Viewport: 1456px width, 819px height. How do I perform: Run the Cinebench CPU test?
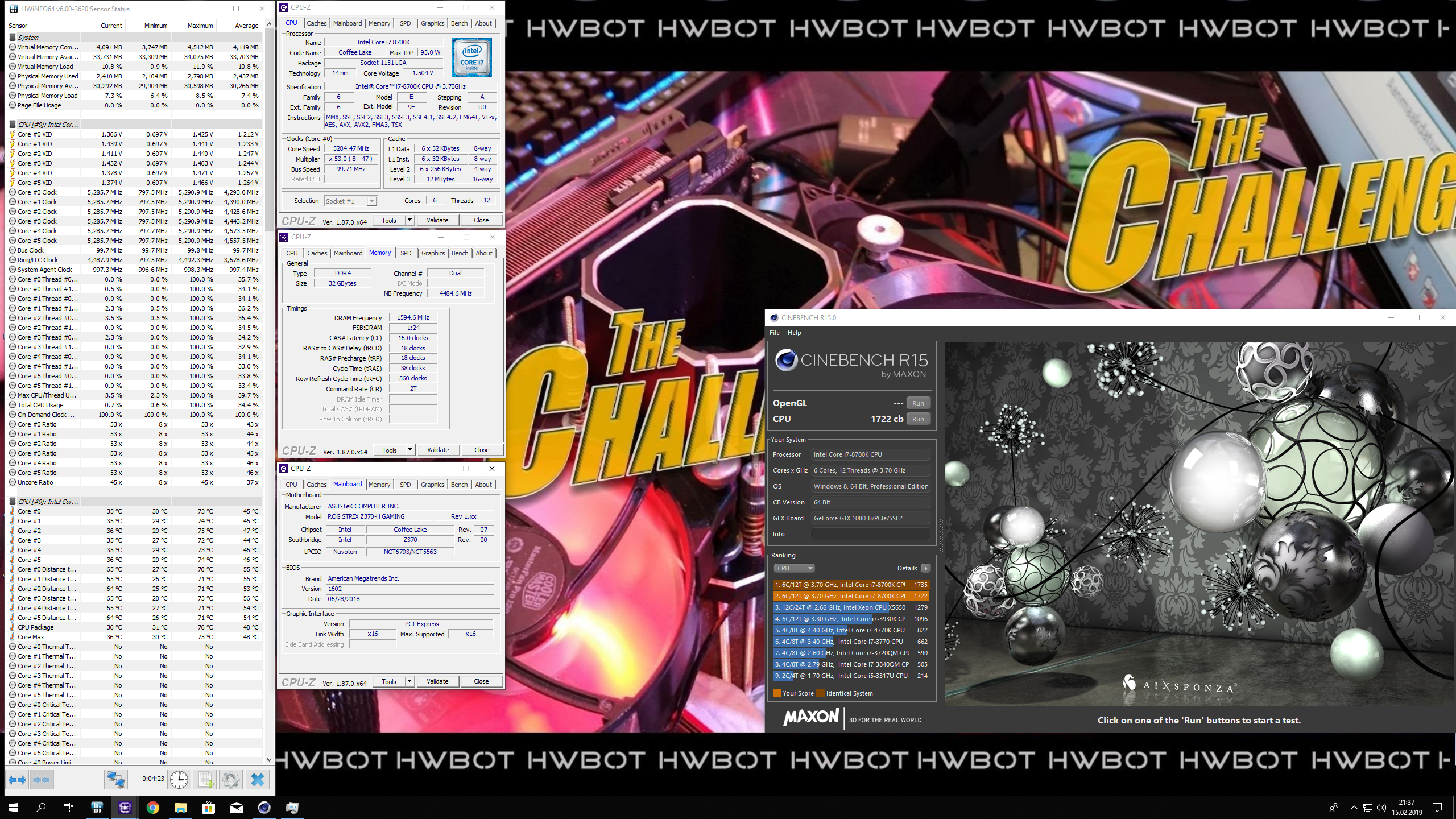[x=918, y=419]
